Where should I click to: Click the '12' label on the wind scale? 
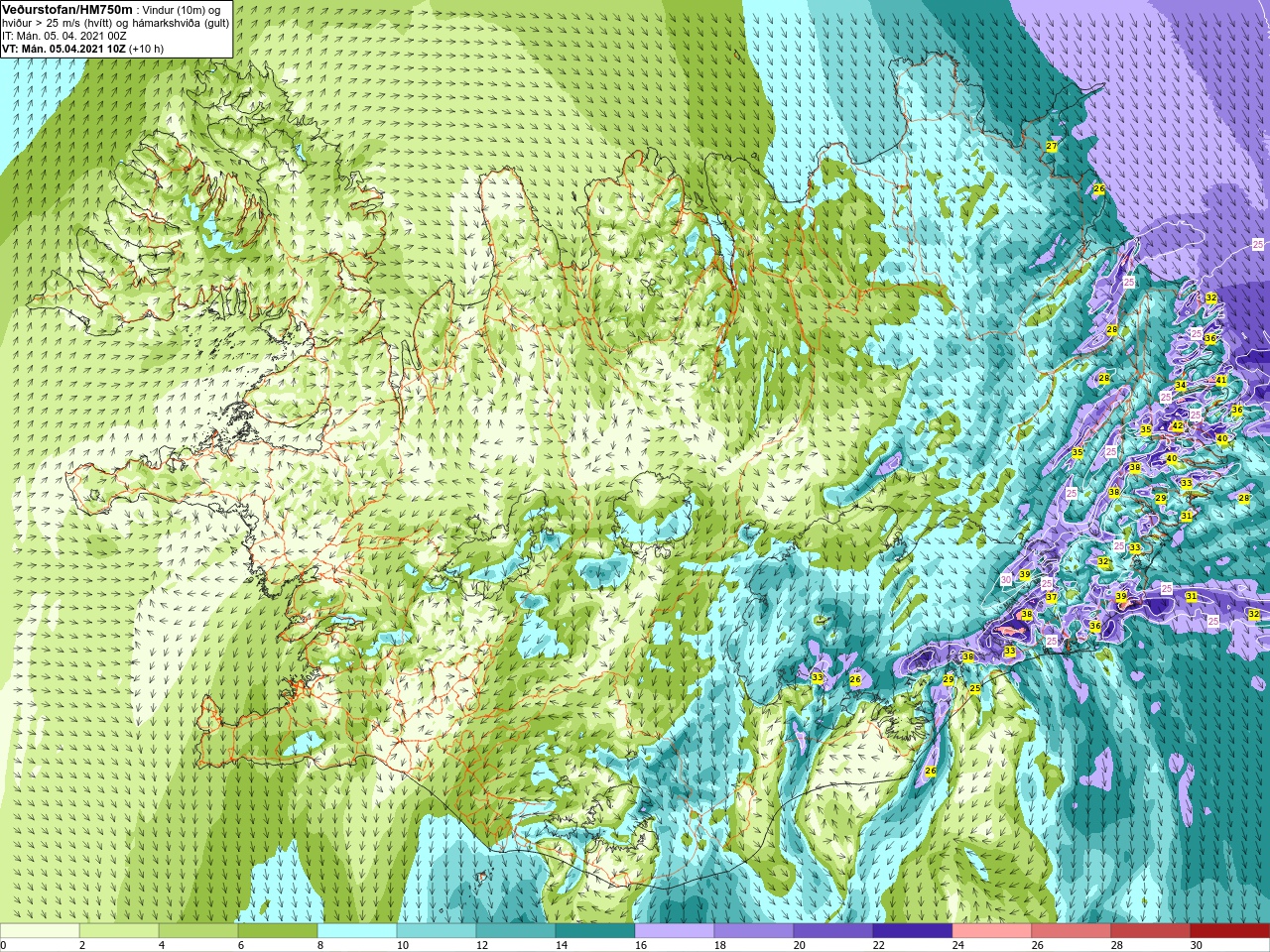tap(482, 945)
